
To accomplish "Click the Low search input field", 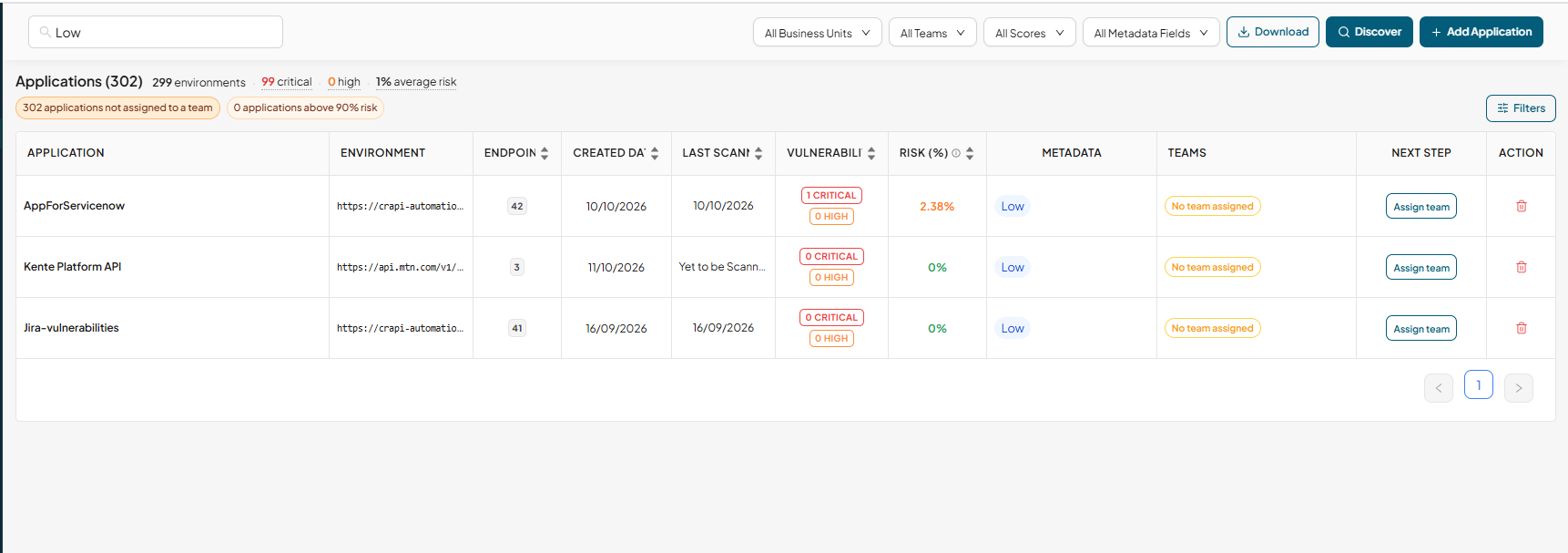I will pyautogui.click(x=156, y=32).
